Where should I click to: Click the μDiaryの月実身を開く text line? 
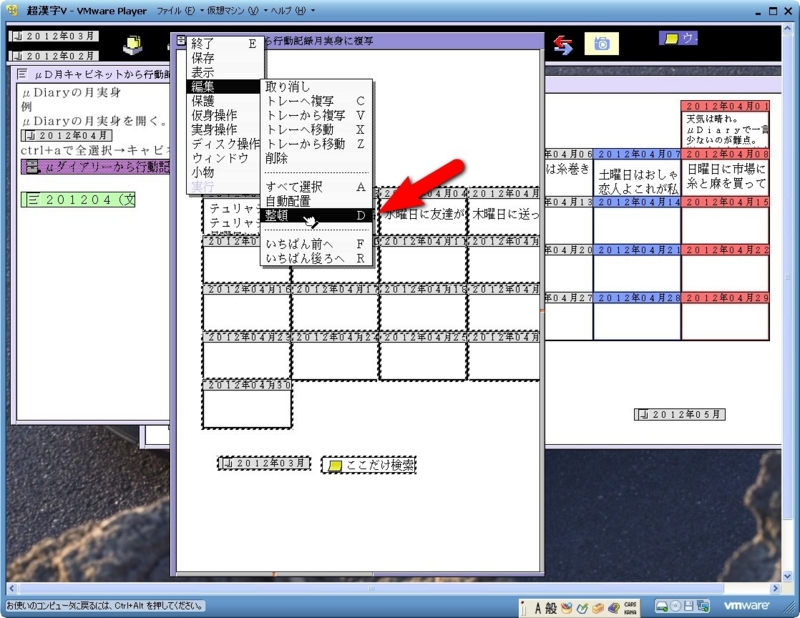point(94,121)
